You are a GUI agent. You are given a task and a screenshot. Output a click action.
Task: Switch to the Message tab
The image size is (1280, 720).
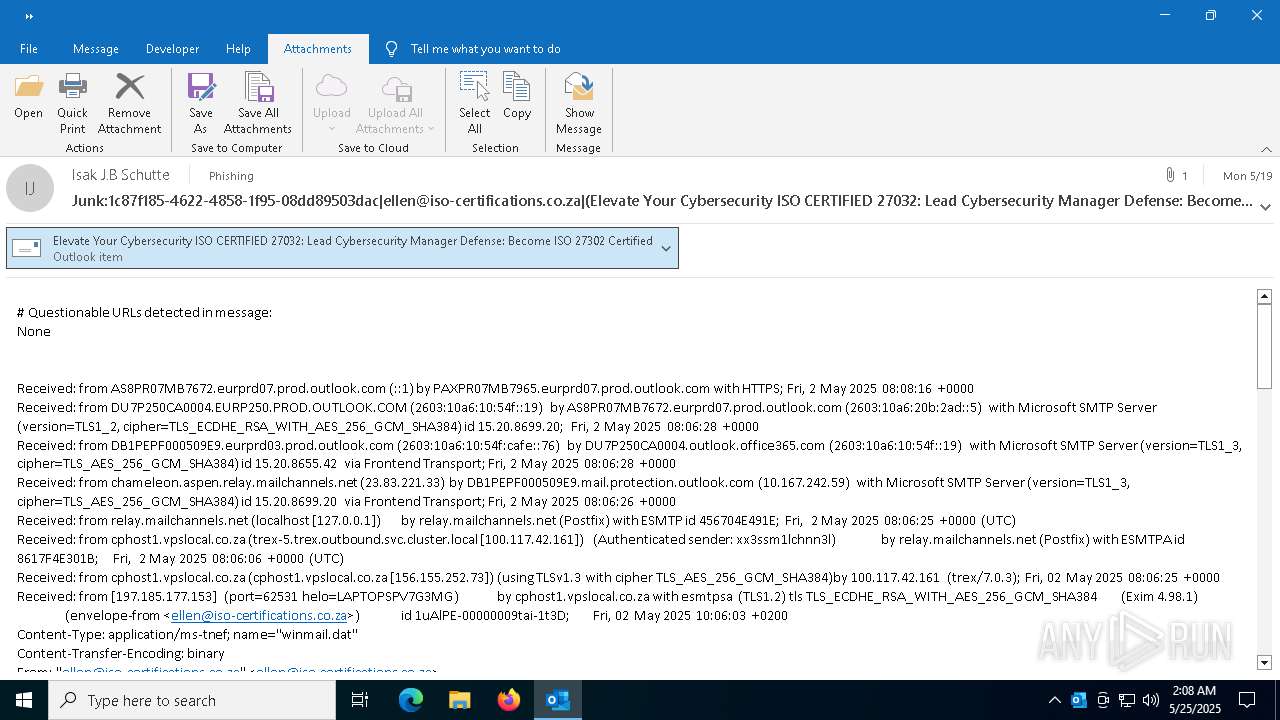(96, 49)
